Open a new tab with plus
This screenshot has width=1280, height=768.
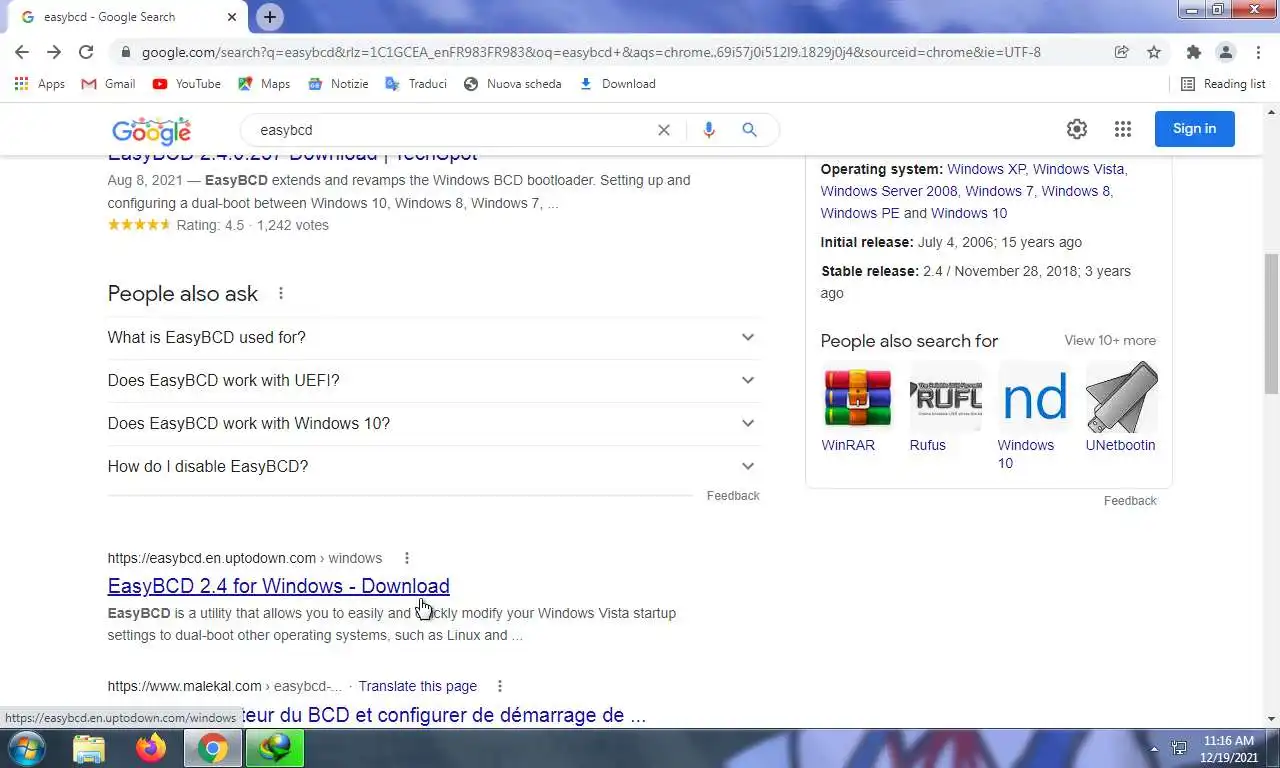pyautogui.click(x=270, y=17)
